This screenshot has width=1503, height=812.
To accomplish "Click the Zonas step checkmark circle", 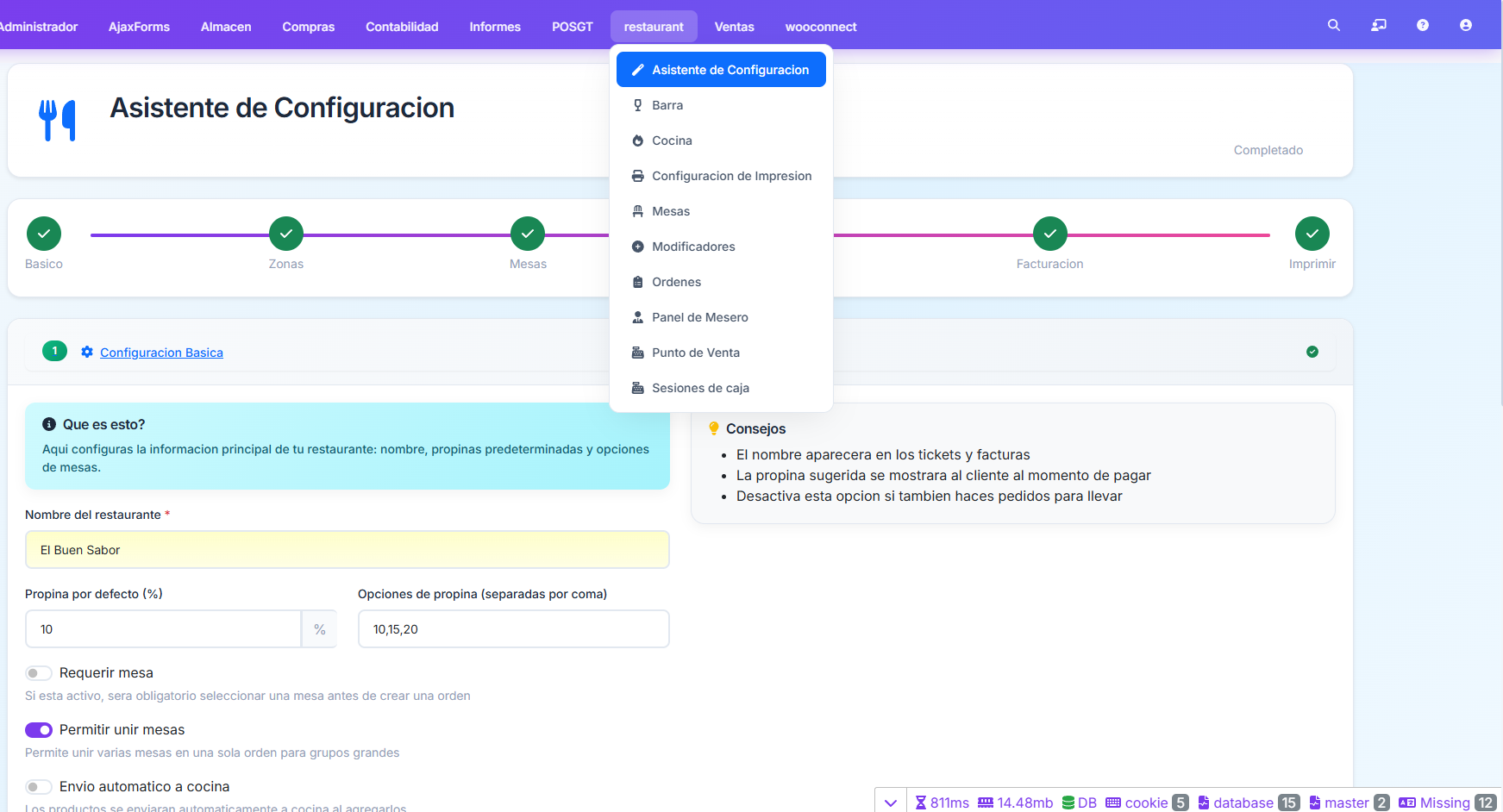I will tap(286, 234).
